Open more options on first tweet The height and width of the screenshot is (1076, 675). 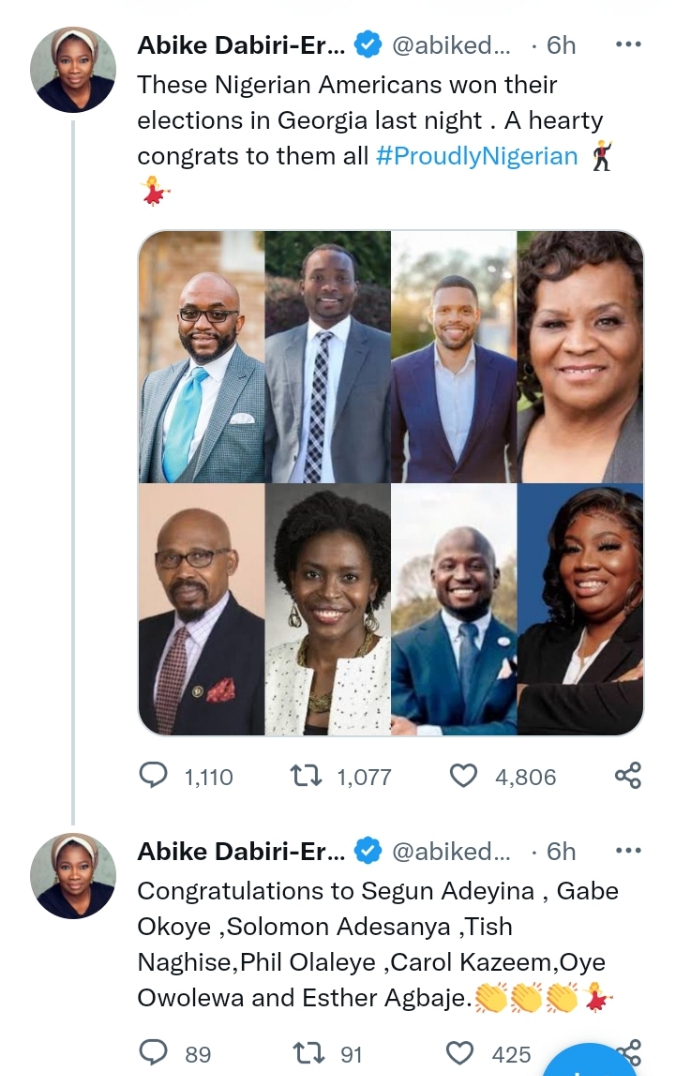tap(627, 45)
